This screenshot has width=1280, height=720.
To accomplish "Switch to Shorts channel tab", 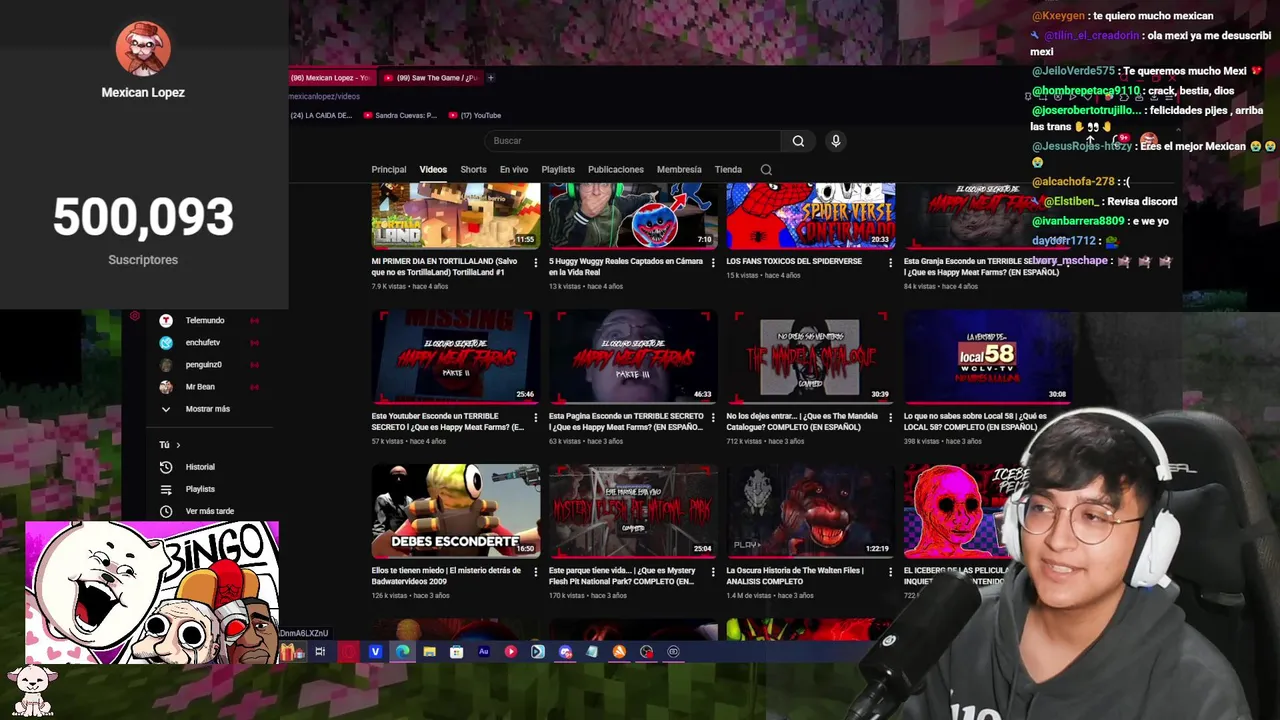I will [473, 170].
